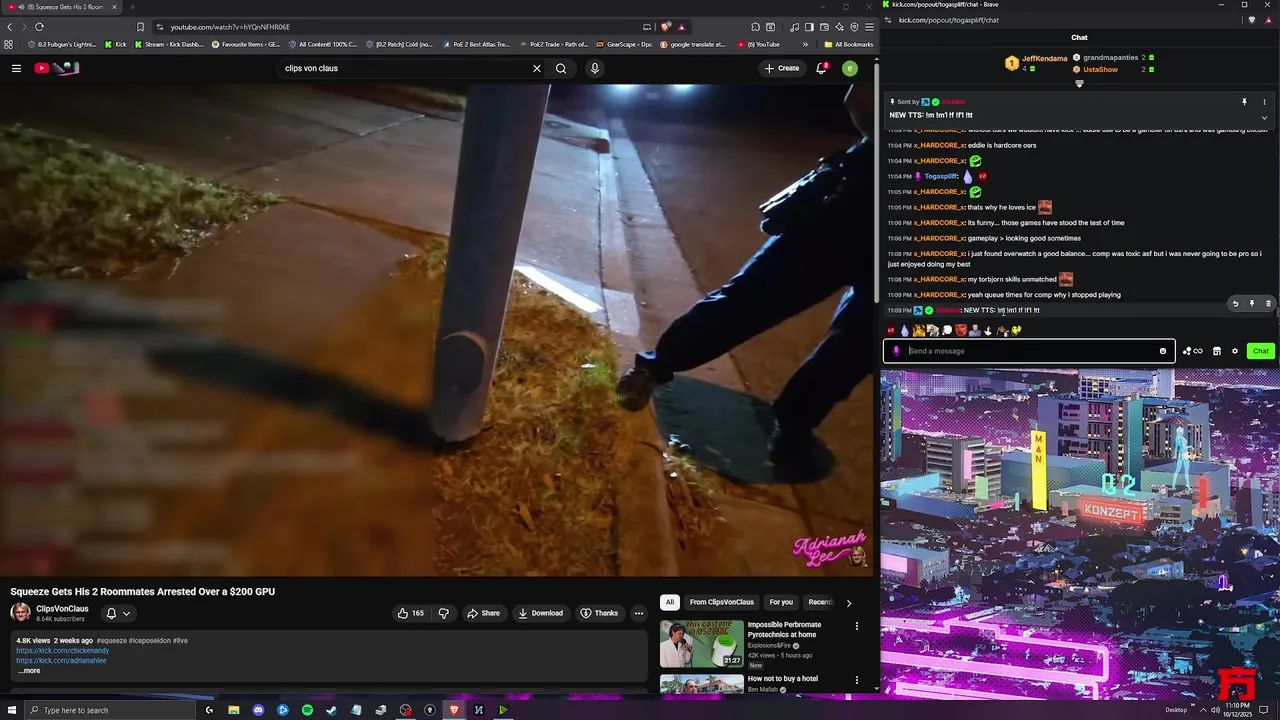Click the Share button
This screenshot has height=720, width=1280.
click(x=483, y=613)
